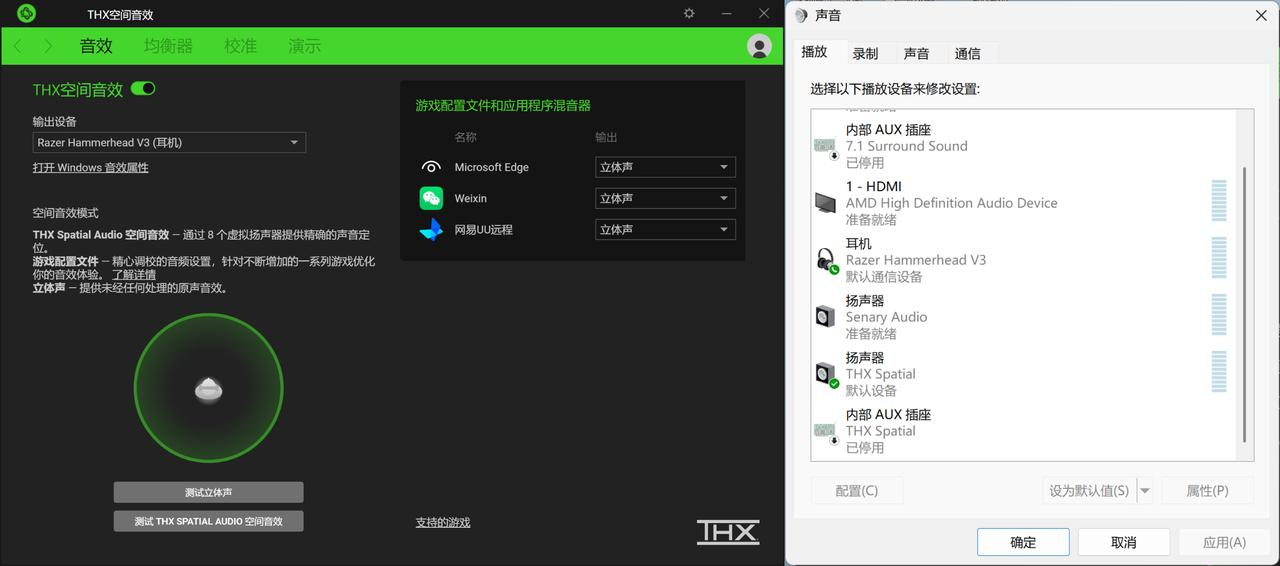Click the HDMI device volume level meter
Image resolution: width=1280 pixels, height=566 pixels.
(1219, 201)
